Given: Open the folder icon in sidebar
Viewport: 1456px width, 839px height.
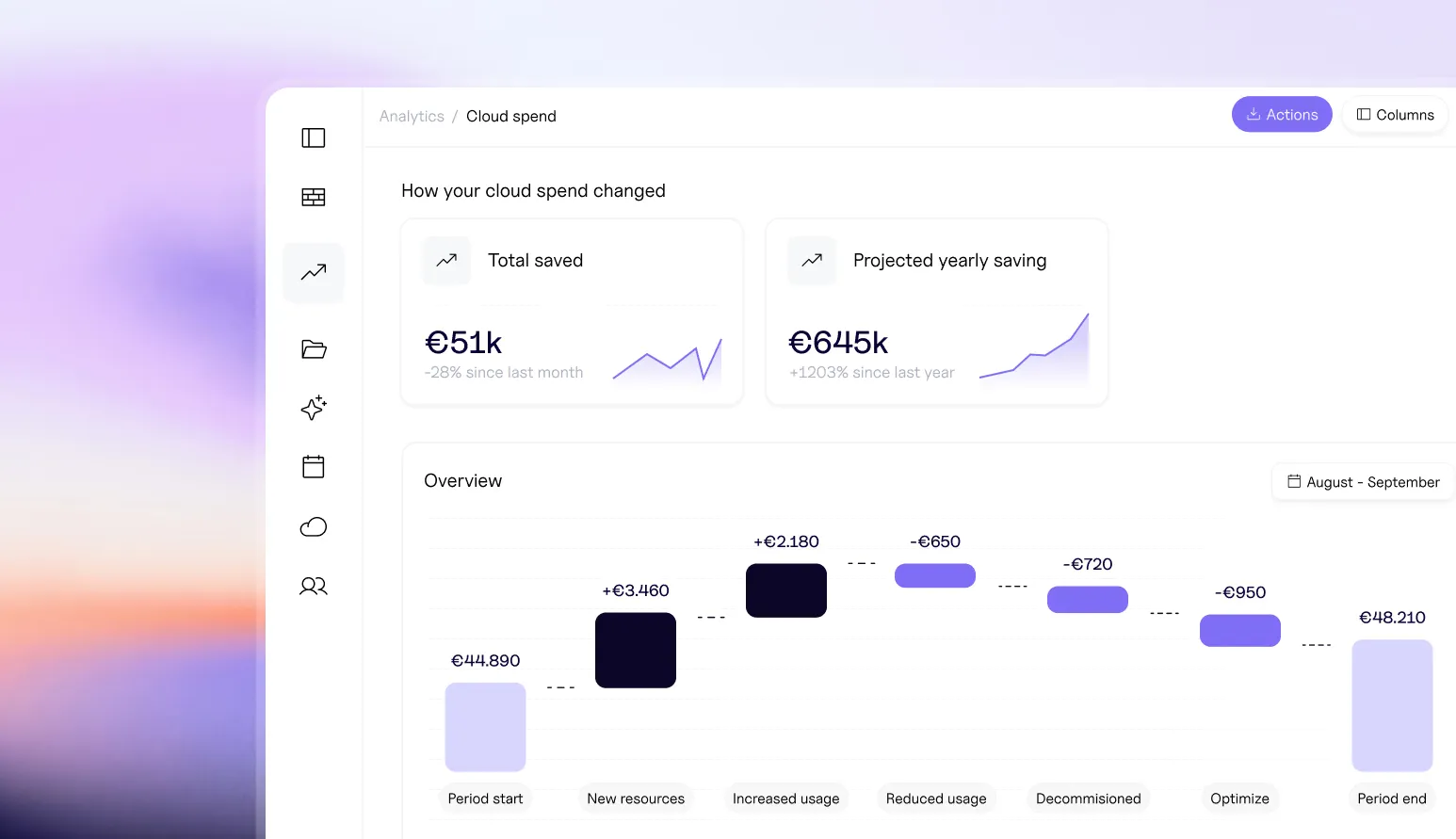Looking at the screenshot, I should point(314,349).
